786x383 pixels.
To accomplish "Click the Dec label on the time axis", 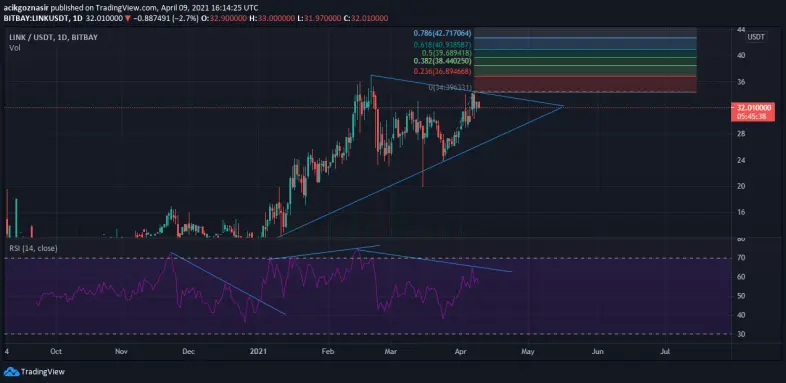I will 188,352.
